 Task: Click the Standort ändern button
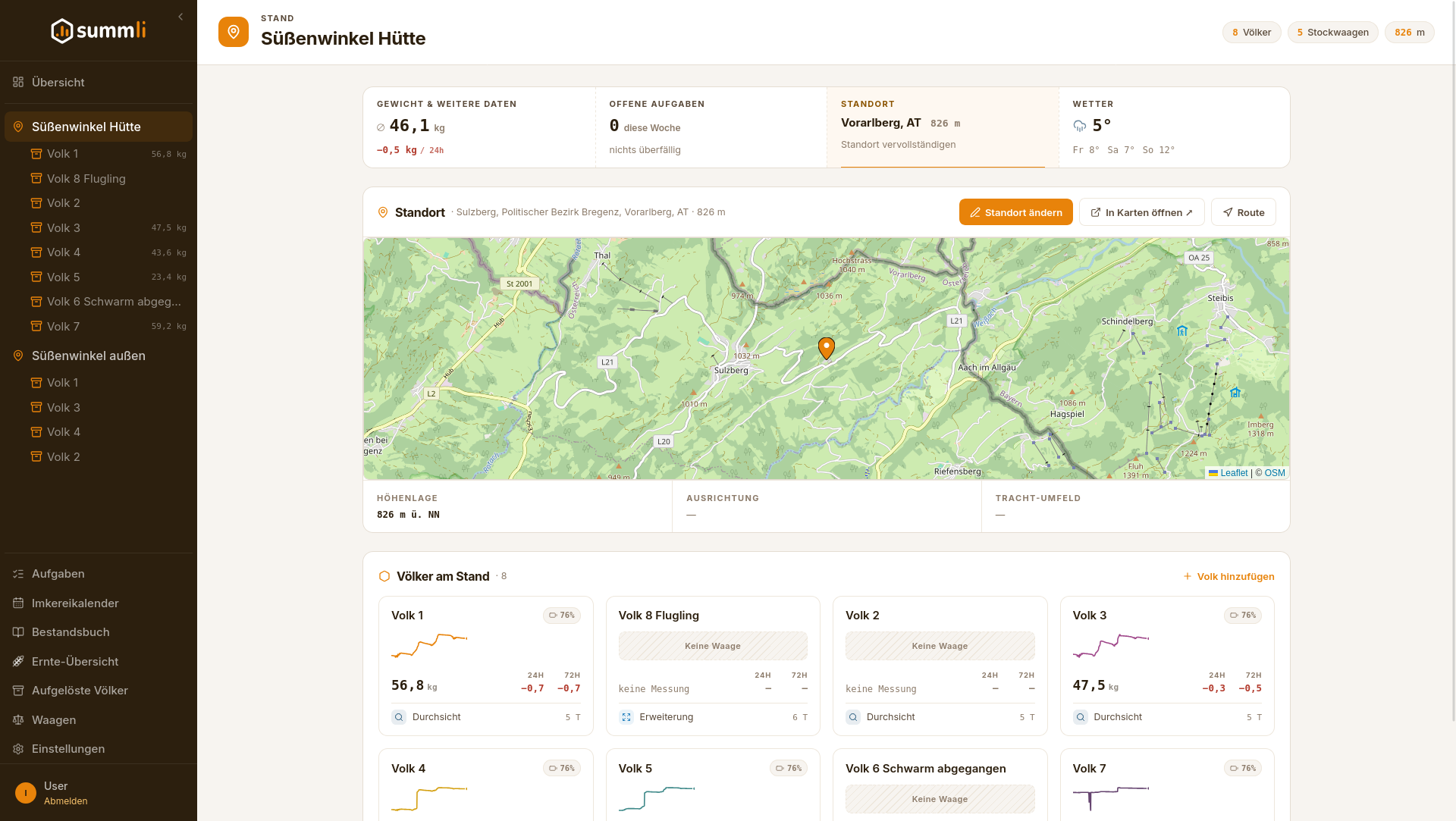pyautogui.click(x=1016, y=212)
